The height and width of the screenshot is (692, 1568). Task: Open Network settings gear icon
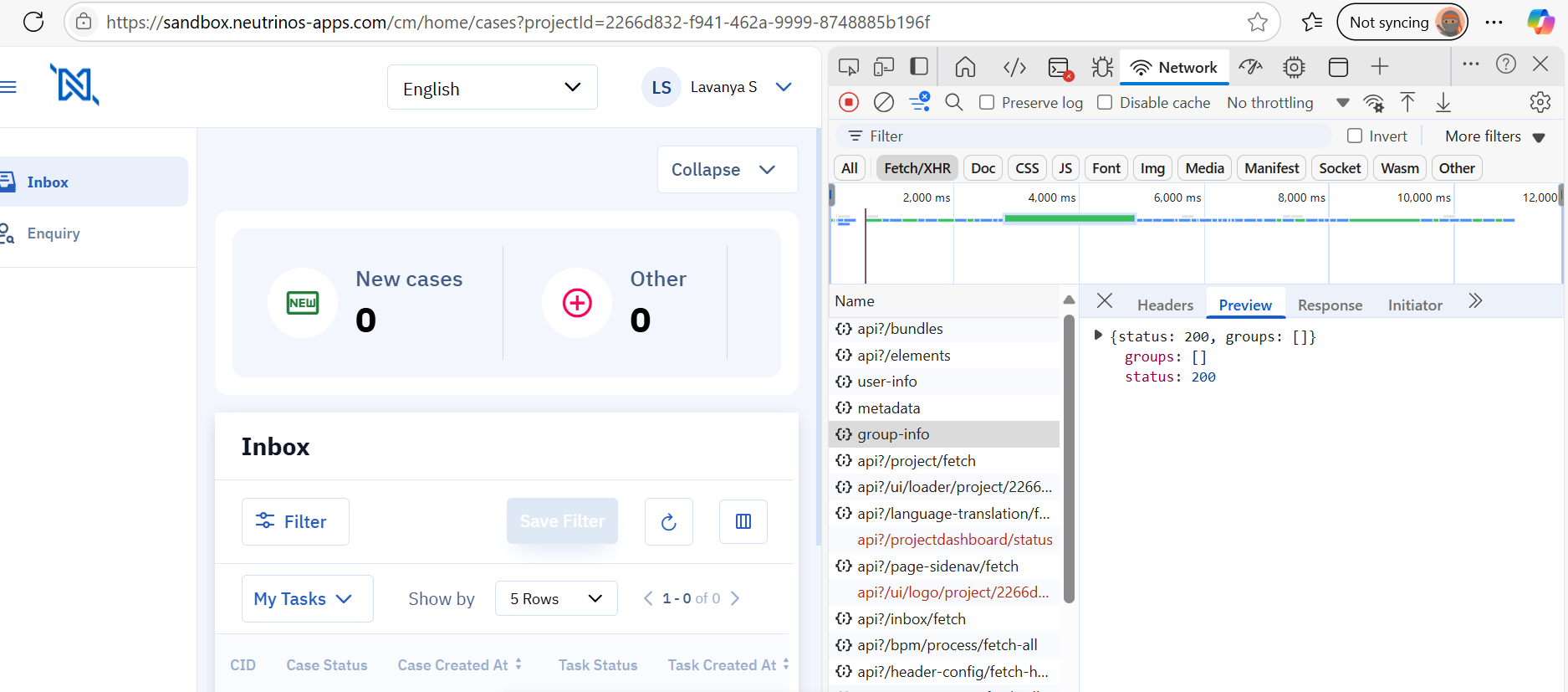click(x=1540, y=102)
